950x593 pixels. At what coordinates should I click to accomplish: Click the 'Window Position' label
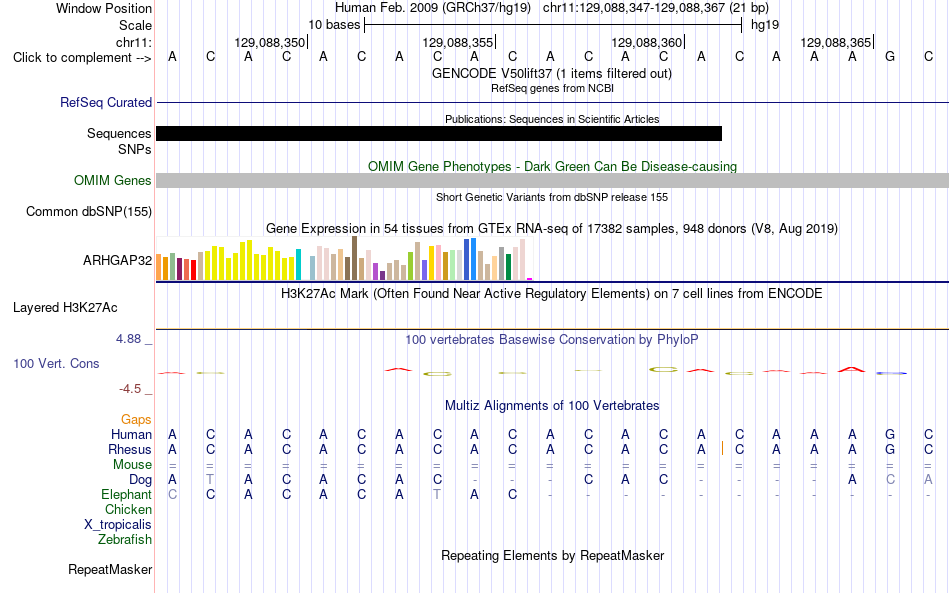click(104, 8)
